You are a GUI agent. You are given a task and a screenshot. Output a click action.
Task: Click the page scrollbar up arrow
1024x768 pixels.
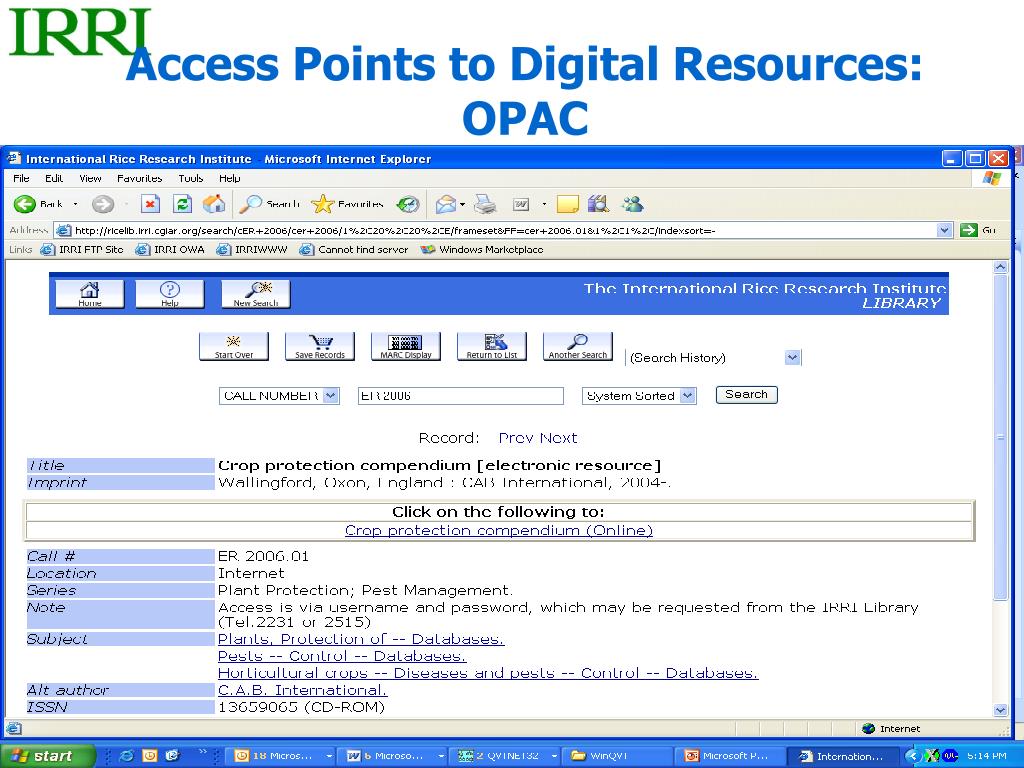[x=1000, y=266]
